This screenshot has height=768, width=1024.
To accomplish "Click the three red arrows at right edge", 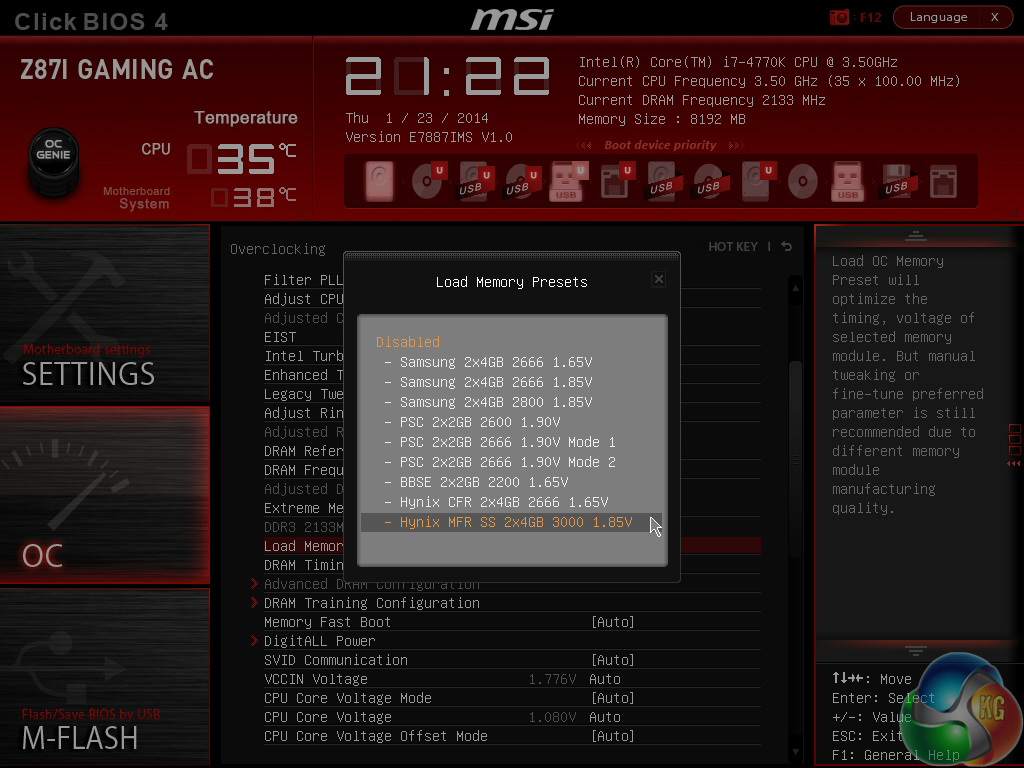I will click(x=1014, y=464).
